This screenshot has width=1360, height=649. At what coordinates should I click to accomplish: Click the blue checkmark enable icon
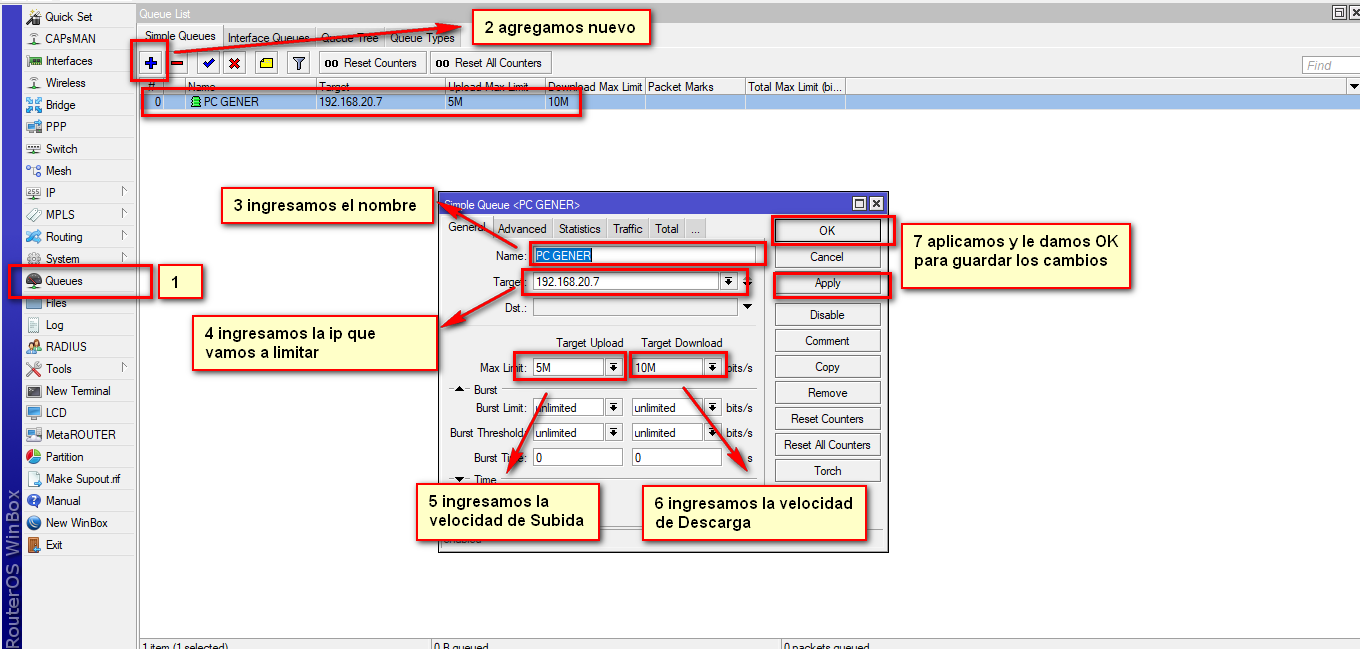[208, 63]
